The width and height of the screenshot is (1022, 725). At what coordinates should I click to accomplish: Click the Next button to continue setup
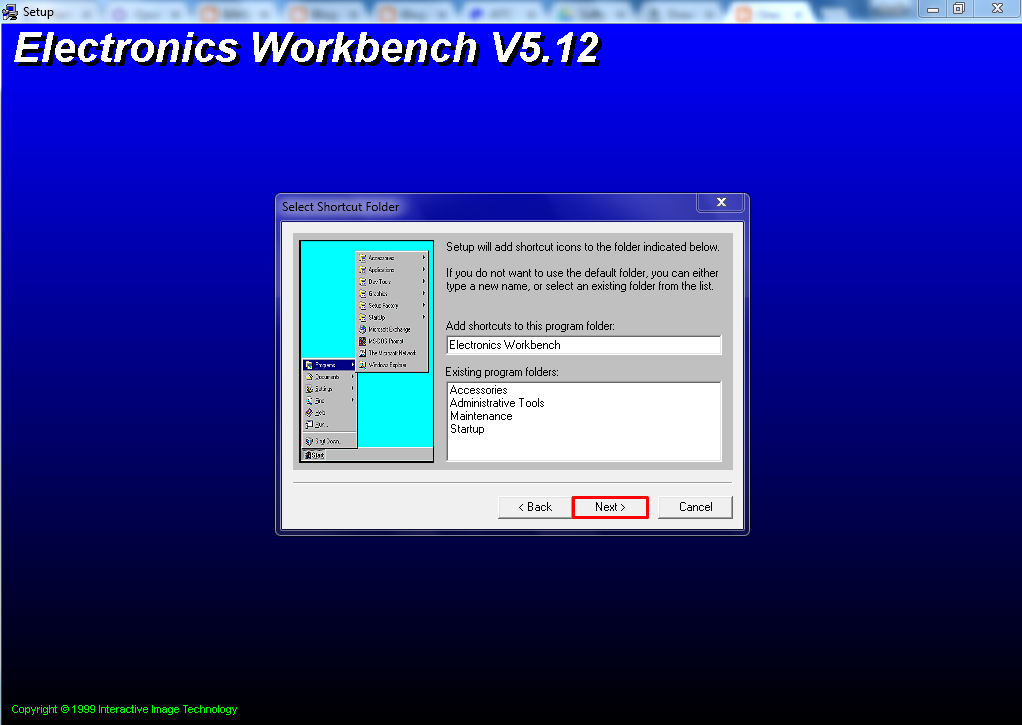pos(610,507)
